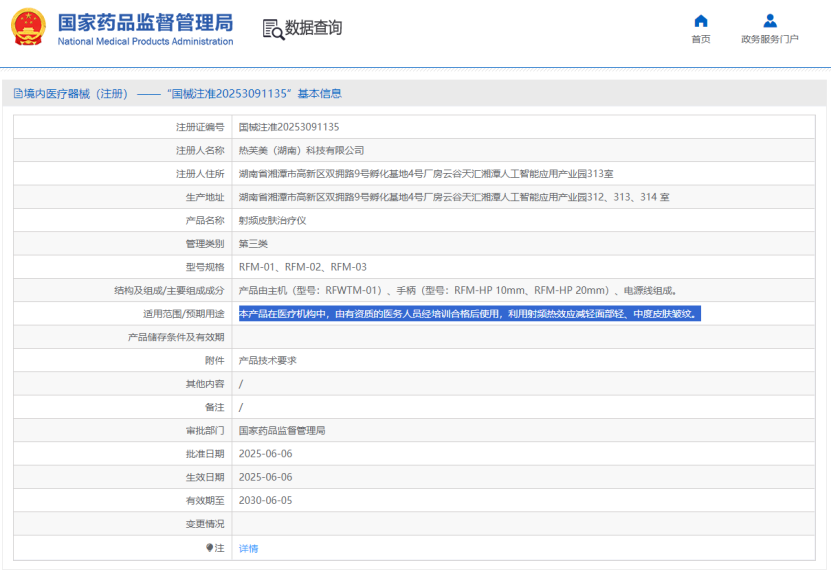Click the 产品技术要求 attachment entry
Viewport: 831px width, 577px height.
pyautogui.click(x=267, y=360)
